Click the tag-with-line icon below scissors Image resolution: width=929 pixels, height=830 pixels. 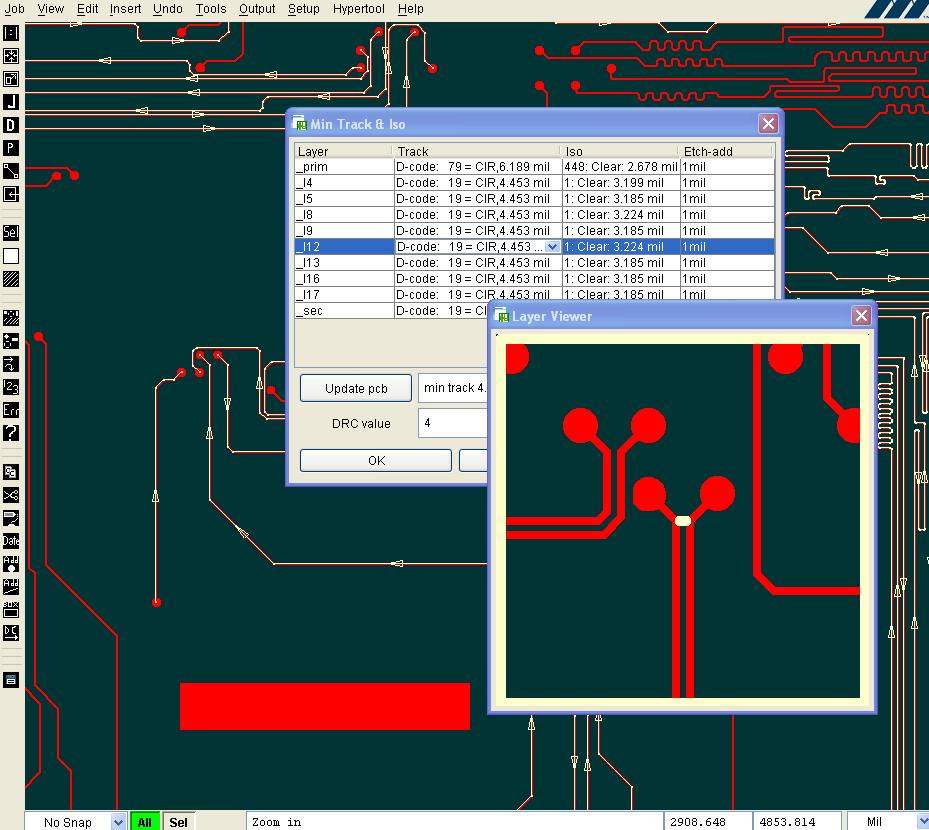pyautogui.click(x=11, y=518)
